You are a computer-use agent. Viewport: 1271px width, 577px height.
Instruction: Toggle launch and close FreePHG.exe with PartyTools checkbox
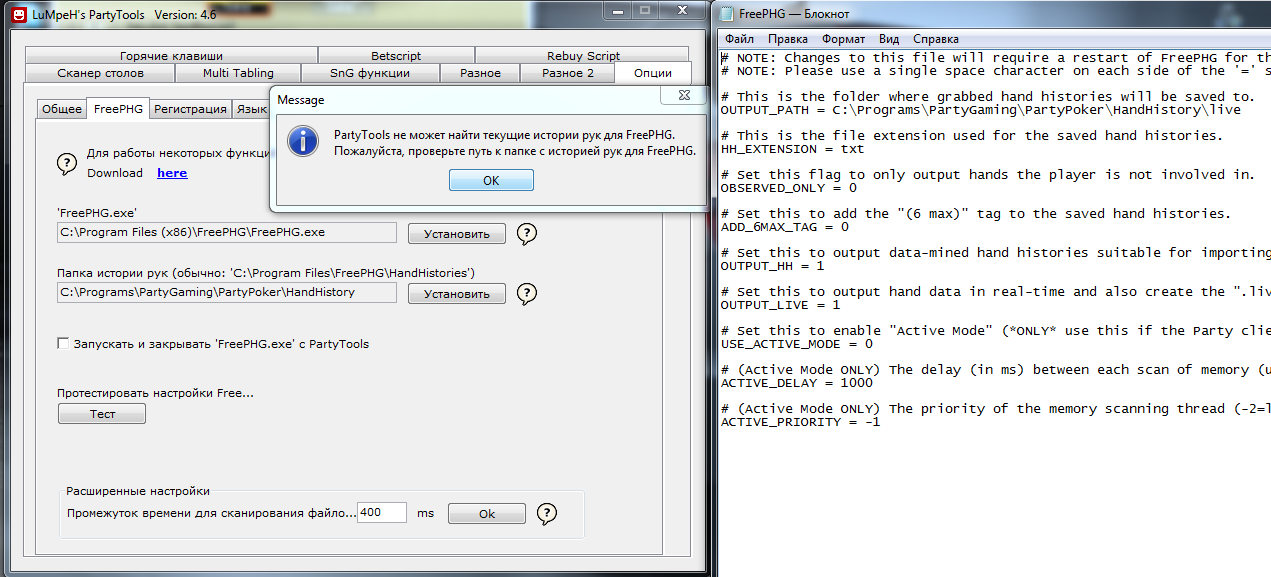click(63, 344)
